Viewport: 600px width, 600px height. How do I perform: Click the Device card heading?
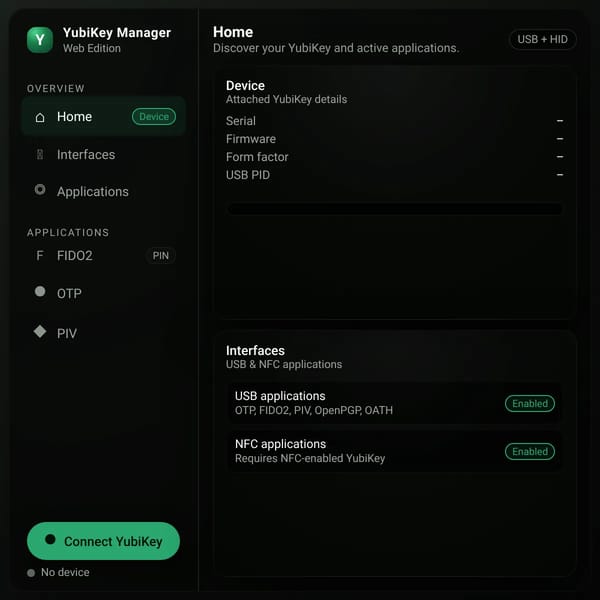[x=245, y=85]
